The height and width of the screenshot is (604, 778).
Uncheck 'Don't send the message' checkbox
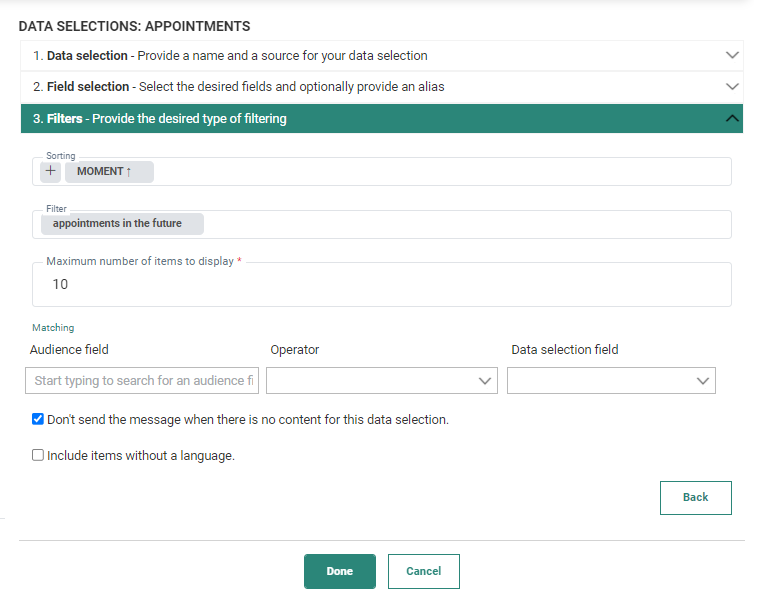point(38,420)
